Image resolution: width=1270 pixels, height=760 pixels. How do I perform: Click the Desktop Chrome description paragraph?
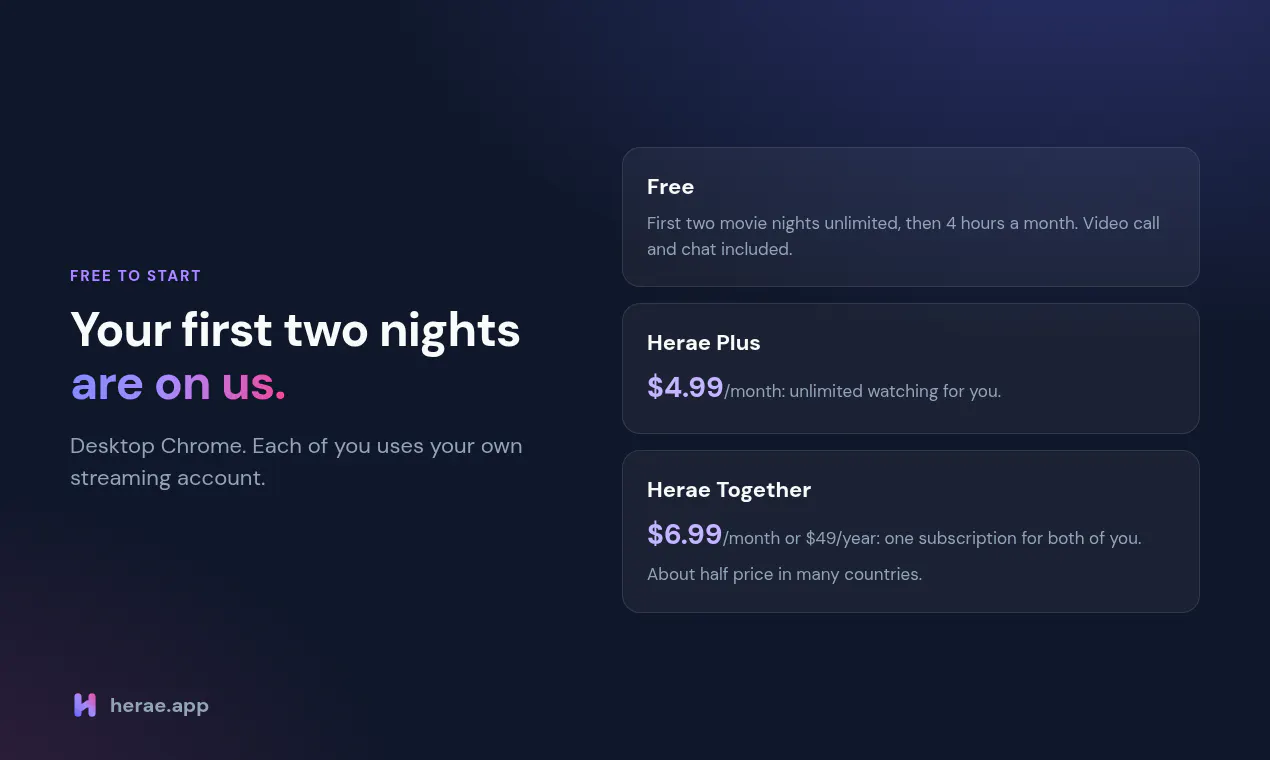(296, 462)
